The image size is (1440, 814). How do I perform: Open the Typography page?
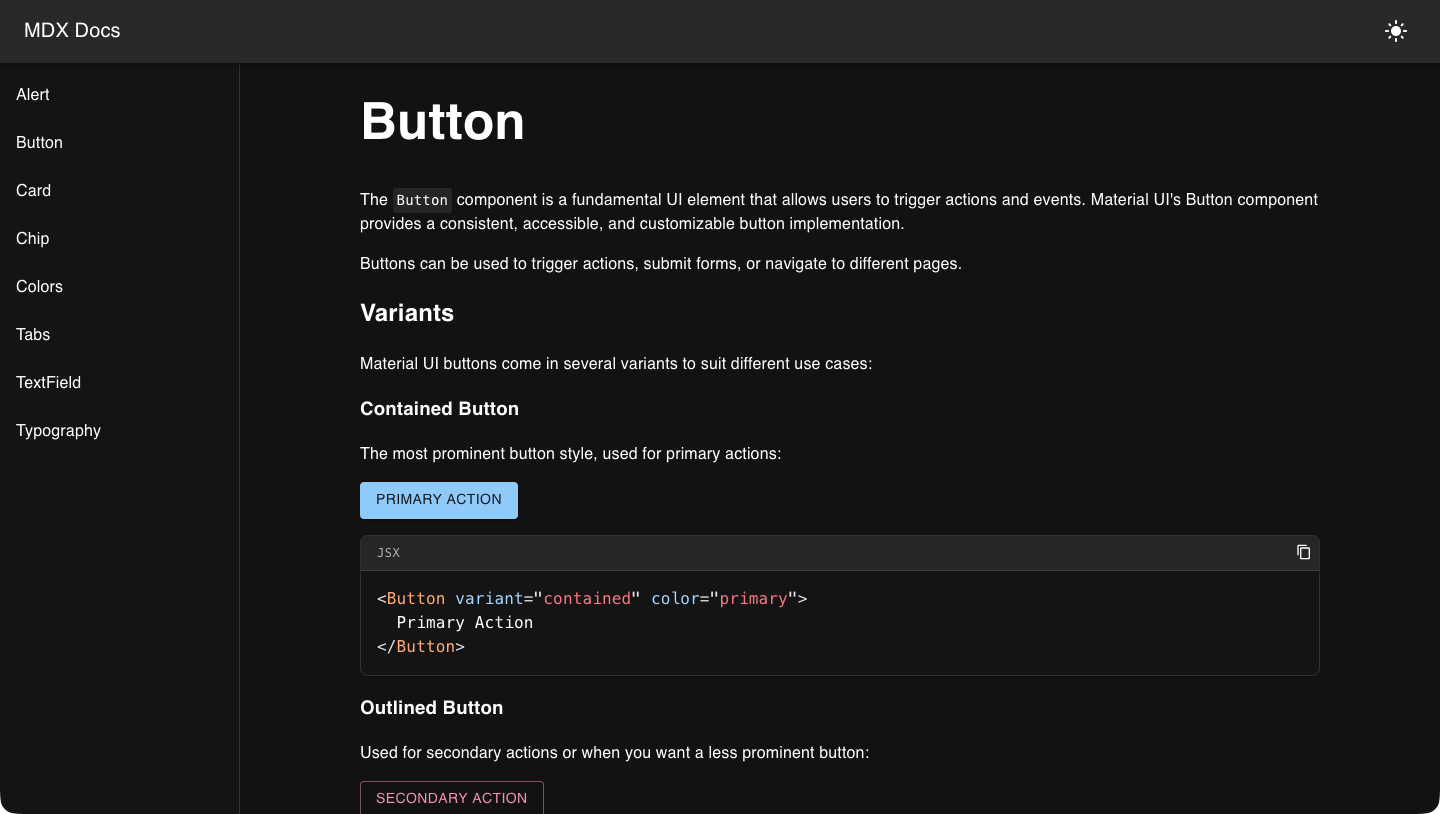pyautogui.click(x=58, y=430)
